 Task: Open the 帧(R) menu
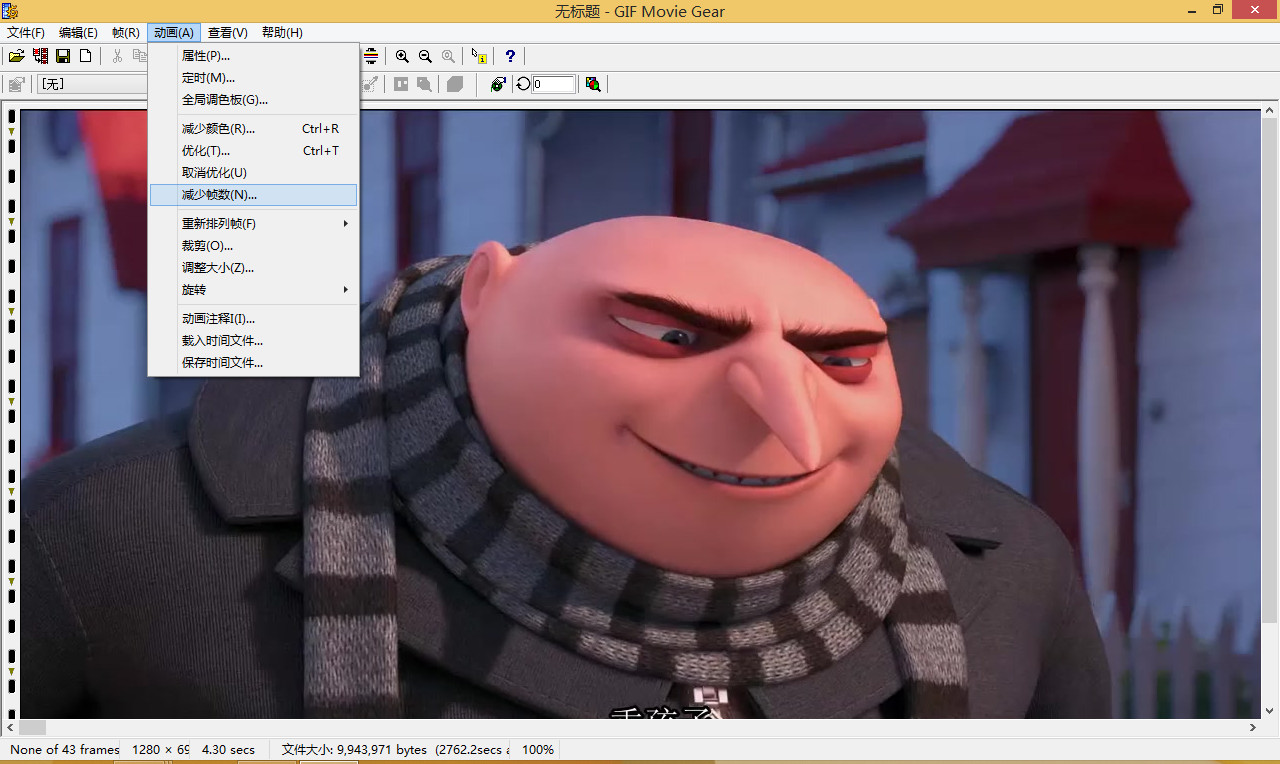[126, 33]
